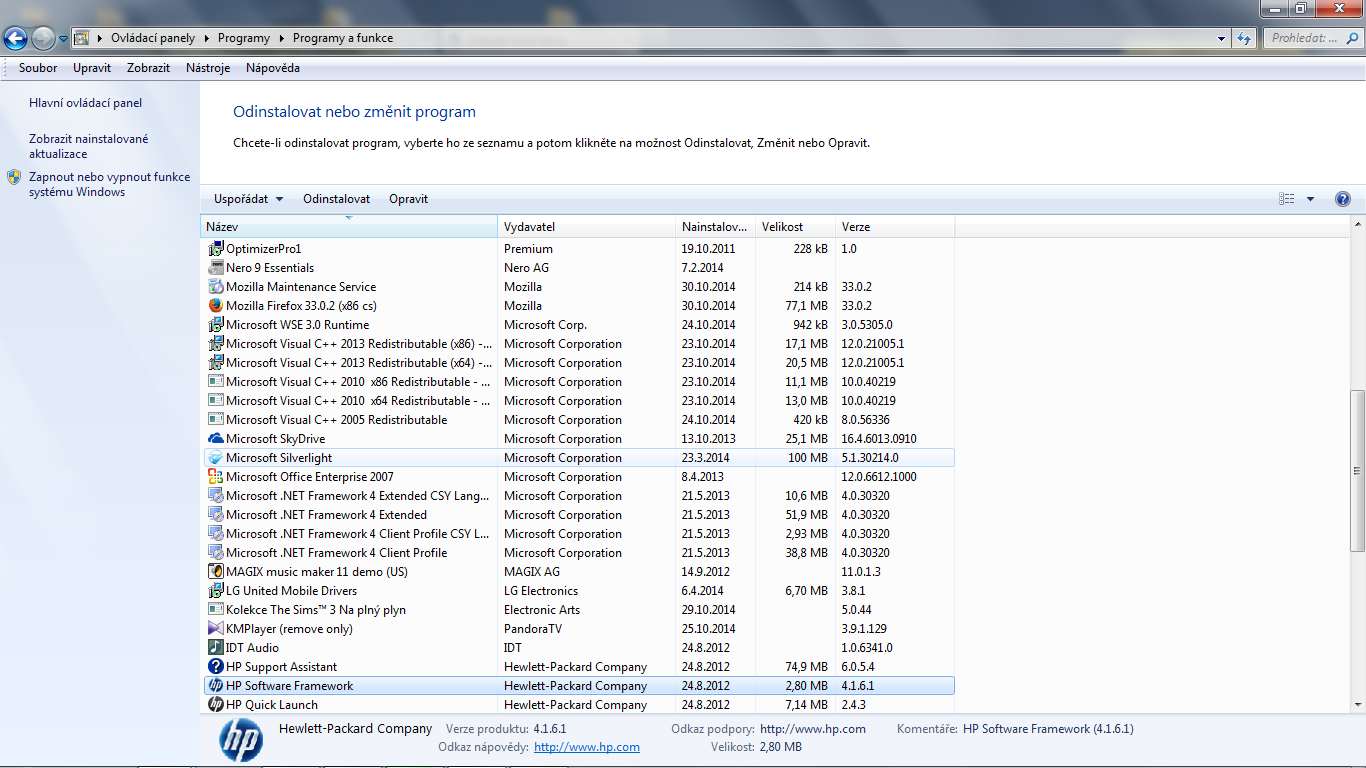Screen dimensions: 1366x768
Task: Open the Upravit menu
Action: (92, 68)
